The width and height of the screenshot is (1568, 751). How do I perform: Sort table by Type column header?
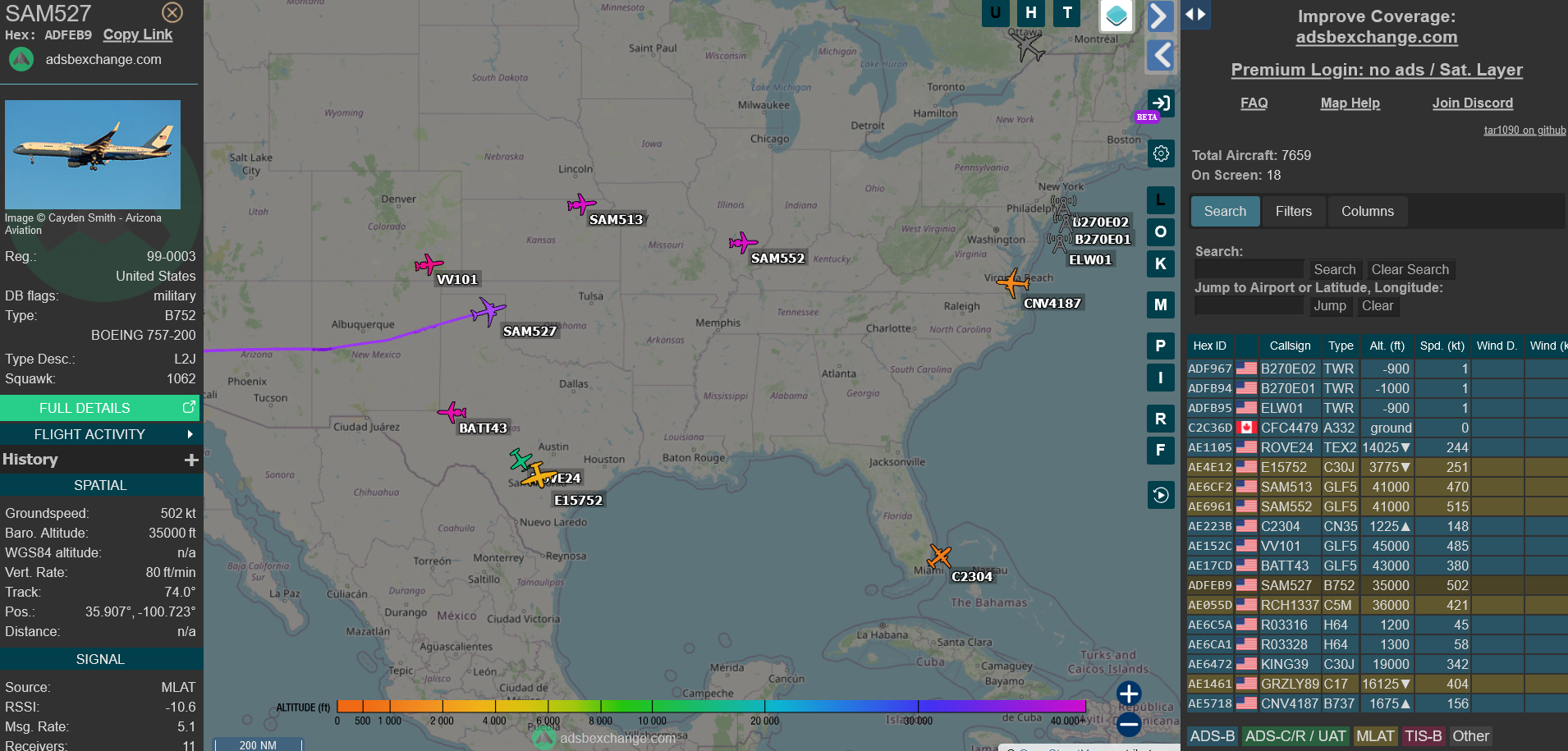[x=1341, y=346]
